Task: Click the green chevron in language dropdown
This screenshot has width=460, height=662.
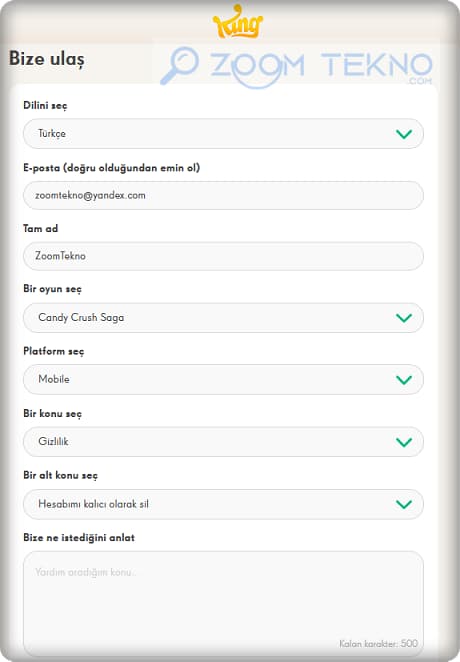Action: pyautogui.click(x=404, y=134)
